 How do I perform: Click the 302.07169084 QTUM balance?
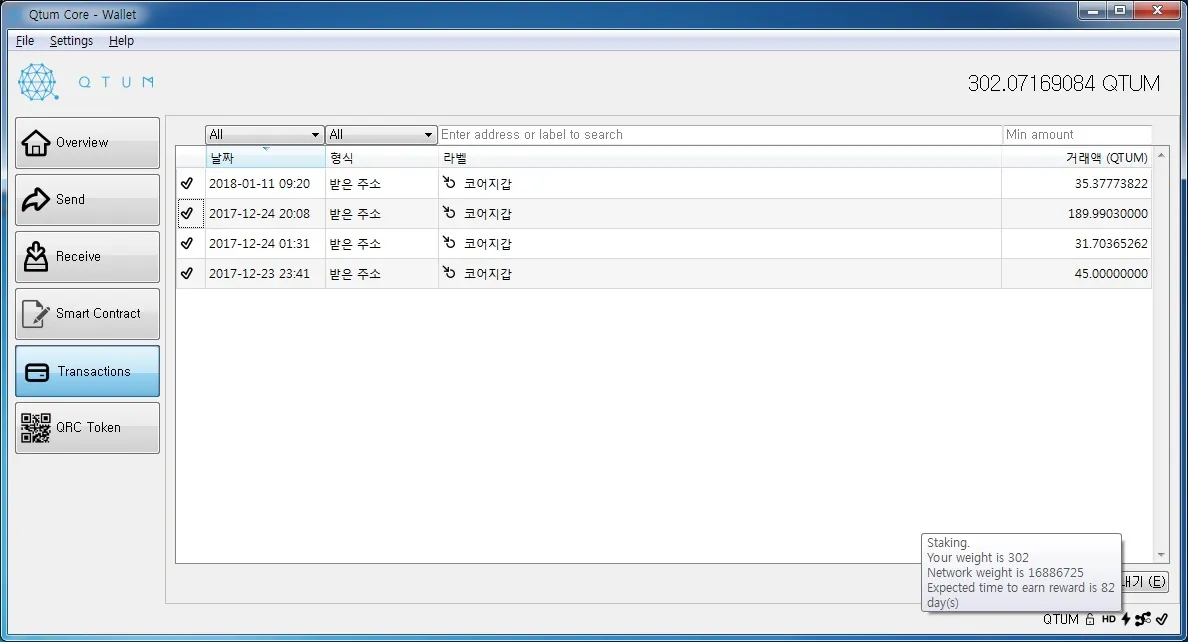coord(1064,83)
